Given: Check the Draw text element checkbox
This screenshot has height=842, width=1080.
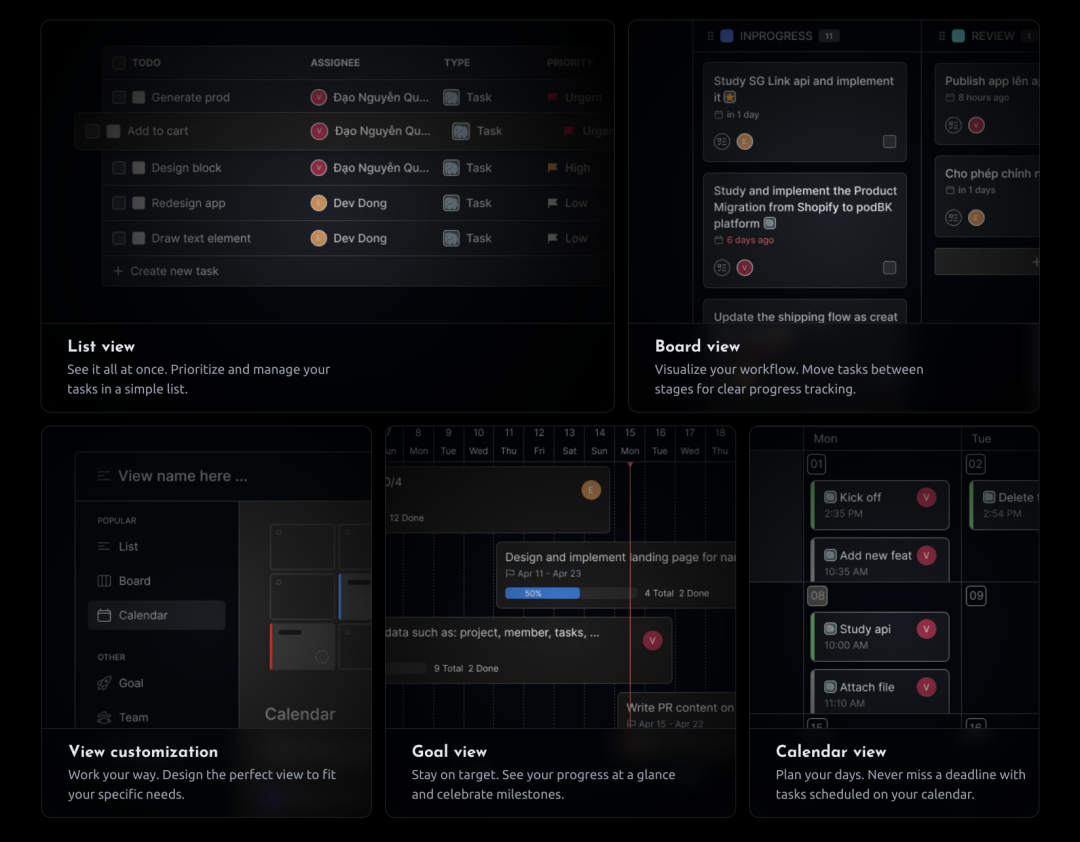Looking at the screenshot, I should [x=118, y=238].
